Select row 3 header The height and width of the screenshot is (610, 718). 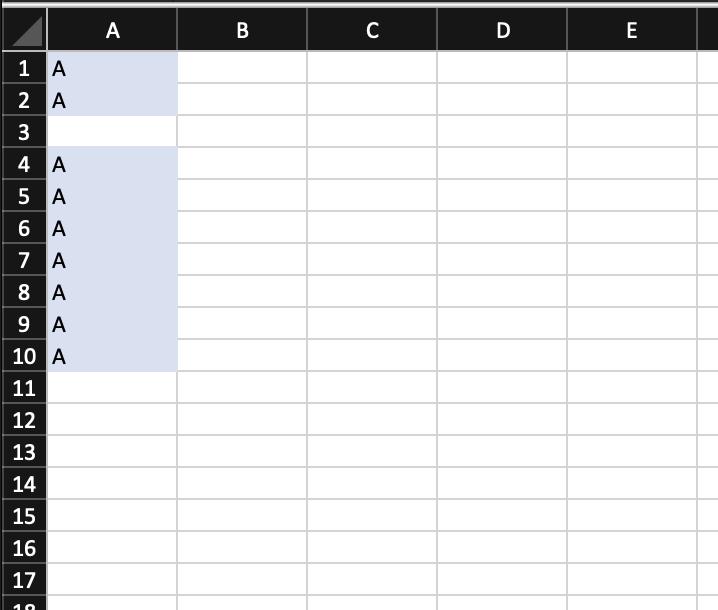point(24,132)
